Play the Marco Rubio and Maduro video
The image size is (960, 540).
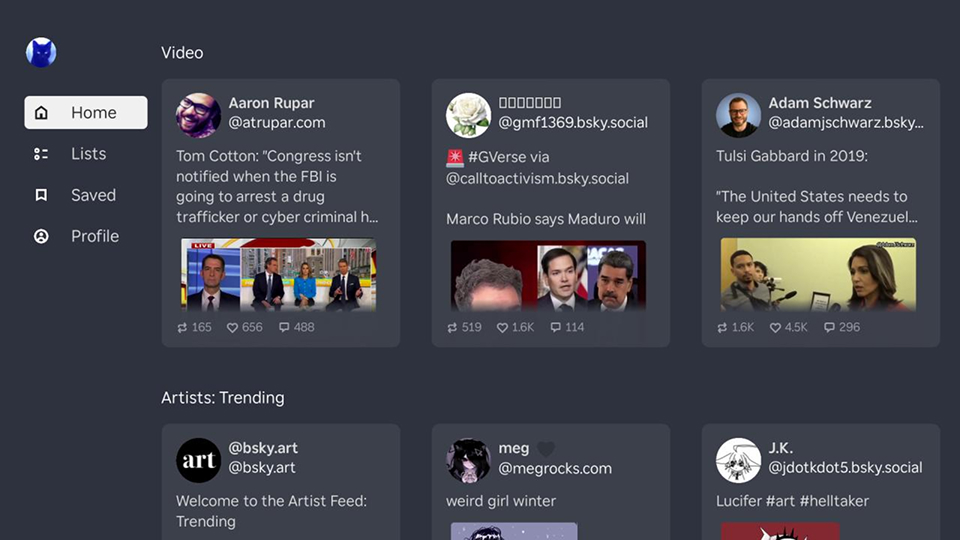coord(548,274)
